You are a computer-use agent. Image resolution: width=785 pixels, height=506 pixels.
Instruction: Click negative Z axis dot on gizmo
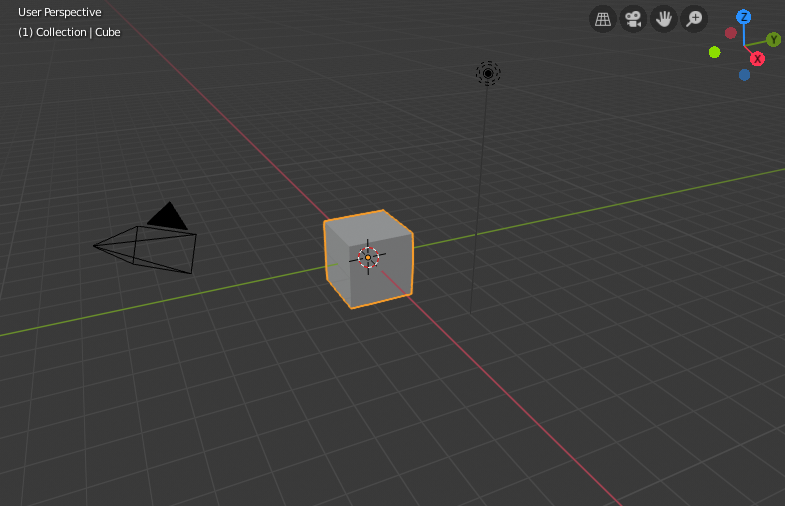click(x=744, y=75)
